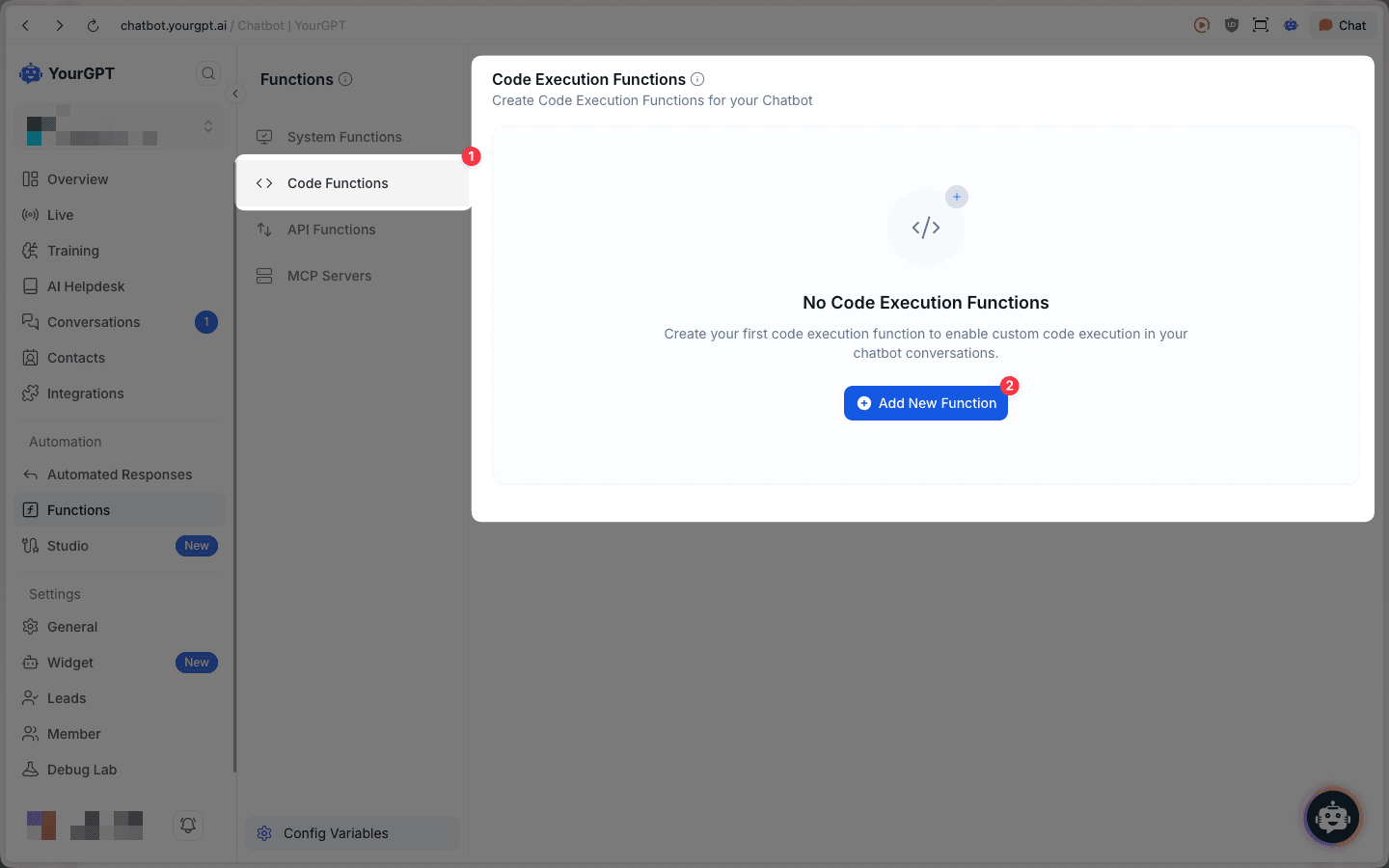The image size is (1389, 868).
Task: Select System Functions in the functions menu
Action: point(343,137)
